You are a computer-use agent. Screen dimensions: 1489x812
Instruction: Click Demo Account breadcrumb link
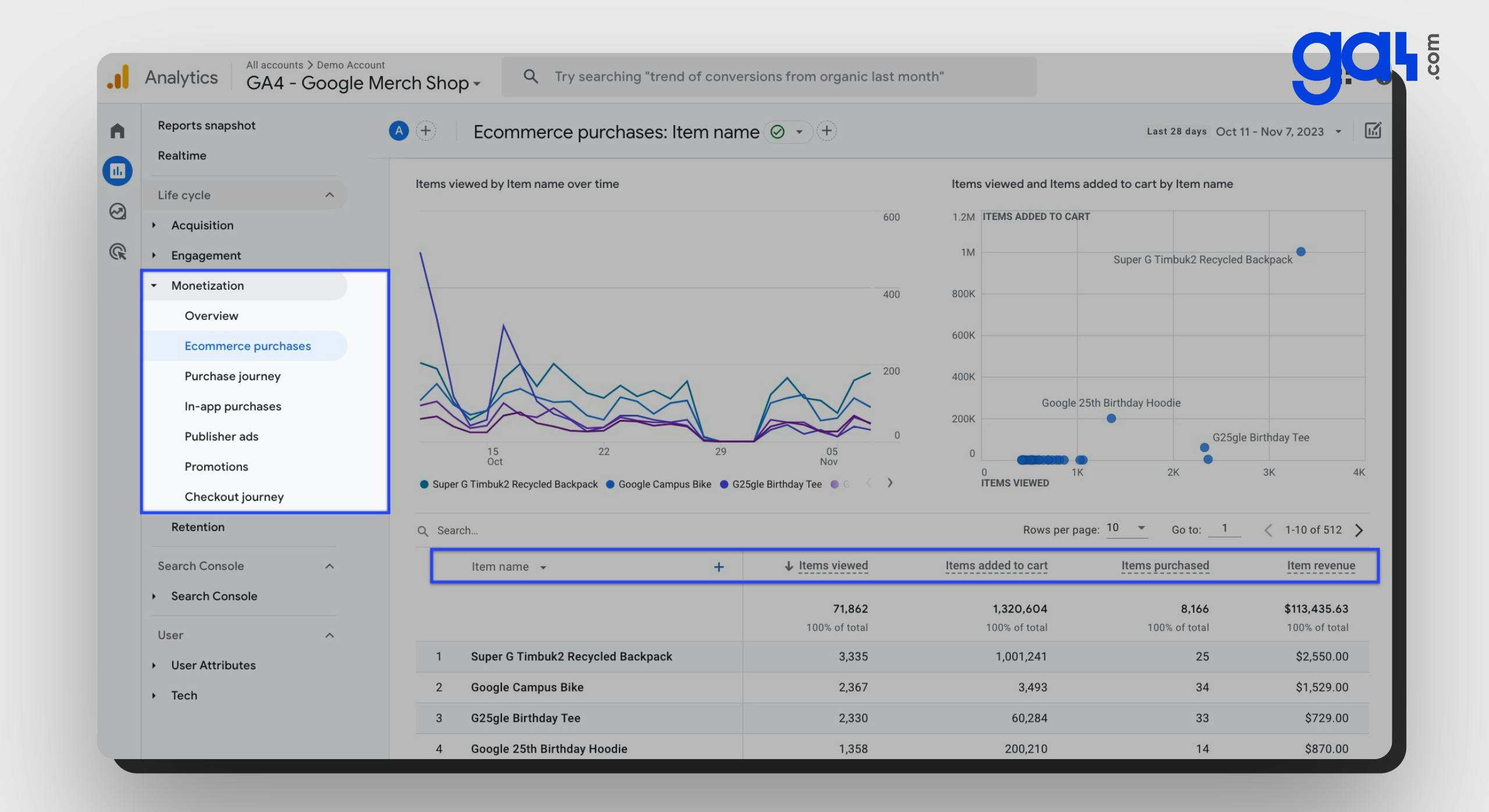351,65
